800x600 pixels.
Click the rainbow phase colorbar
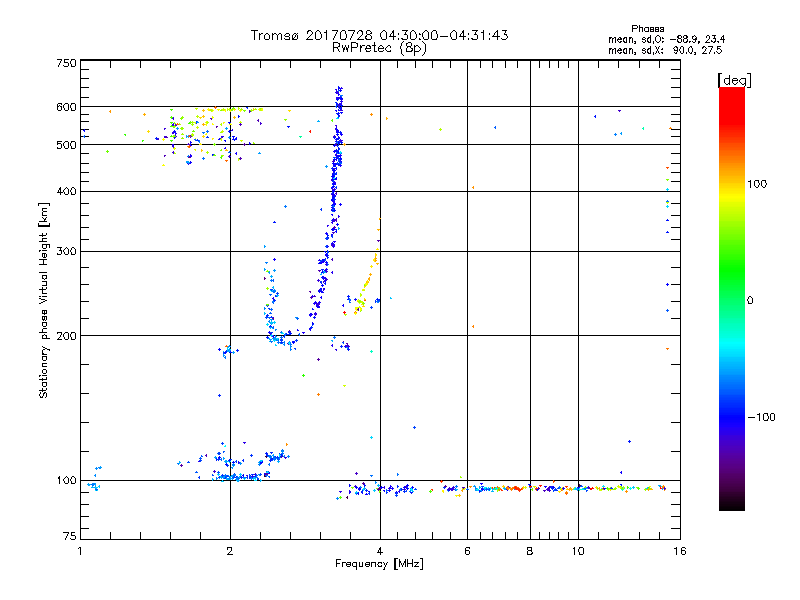732,298
